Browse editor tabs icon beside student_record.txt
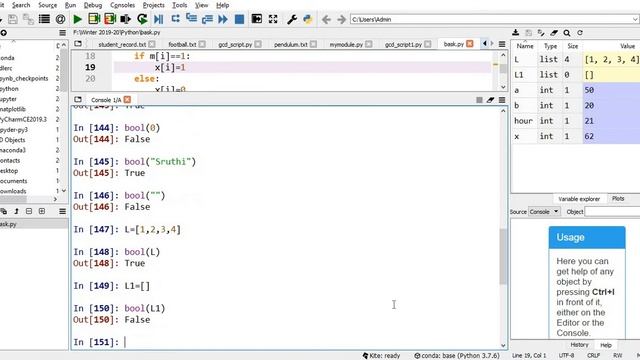 [78, 44]
